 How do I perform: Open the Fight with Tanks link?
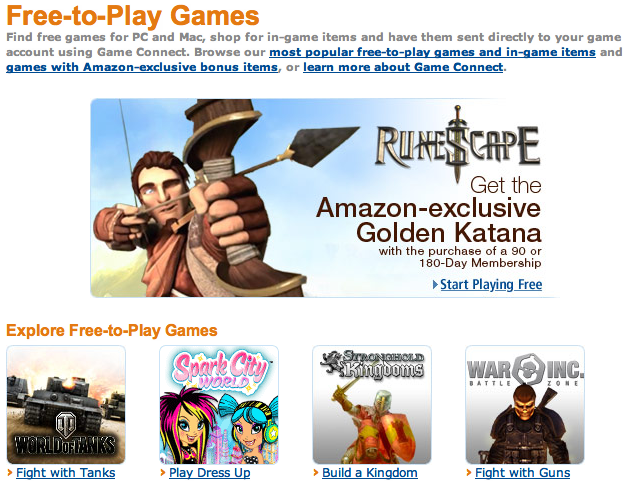(x=66, y=473)
